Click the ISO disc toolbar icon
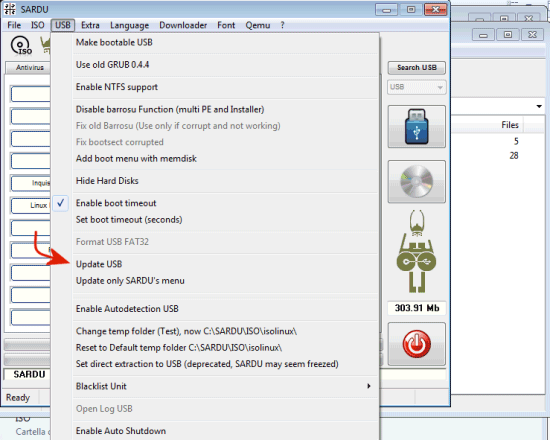 (x=21, y=45)
